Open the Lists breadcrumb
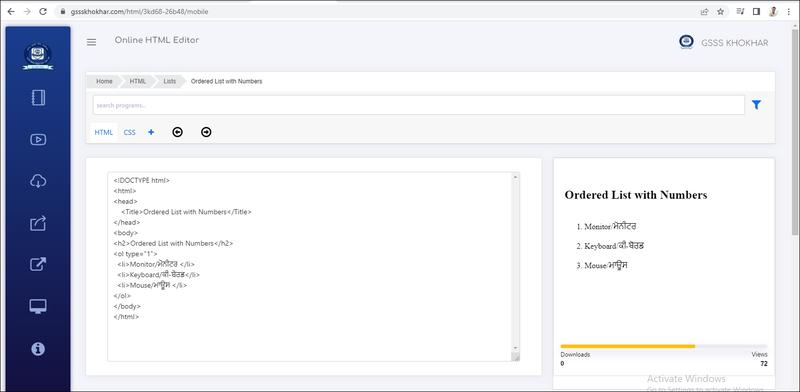Screen dimensions: 800x392 coord(169,81)
